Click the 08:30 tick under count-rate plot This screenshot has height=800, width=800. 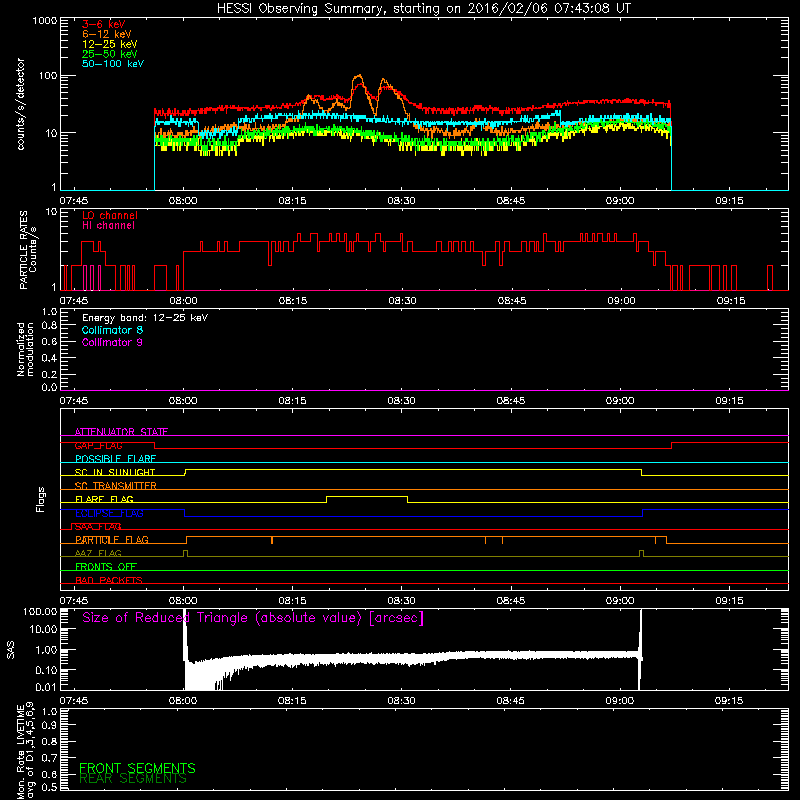[401, 201]
